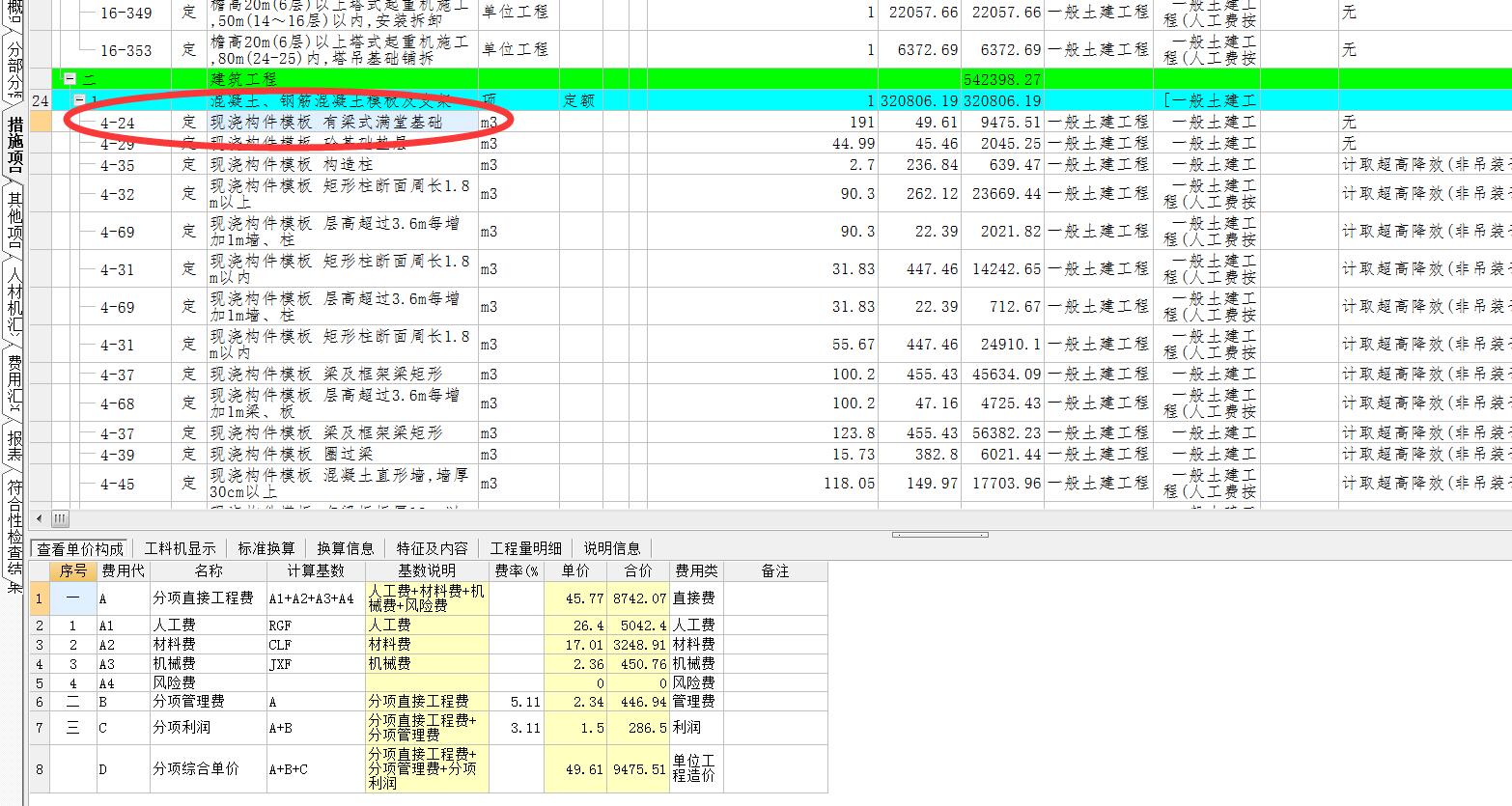Click unit price cell 236.84
Image resolution: width=1512 pixels, height=806 pixels.
click(920, 165)
